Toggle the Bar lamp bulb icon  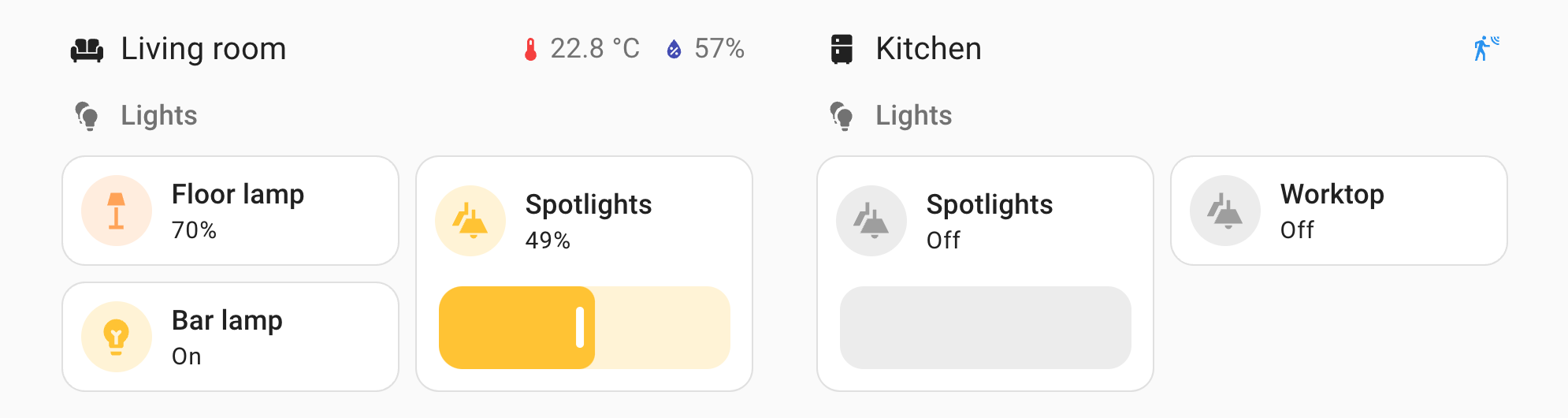point(117,337)
